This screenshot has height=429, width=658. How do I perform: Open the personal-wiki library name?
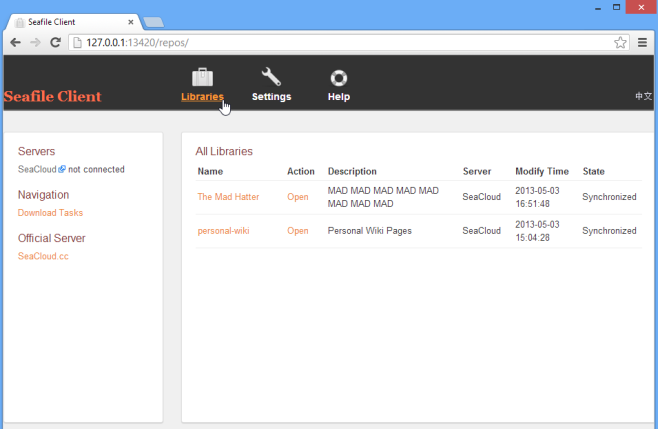tap(223, 231)
